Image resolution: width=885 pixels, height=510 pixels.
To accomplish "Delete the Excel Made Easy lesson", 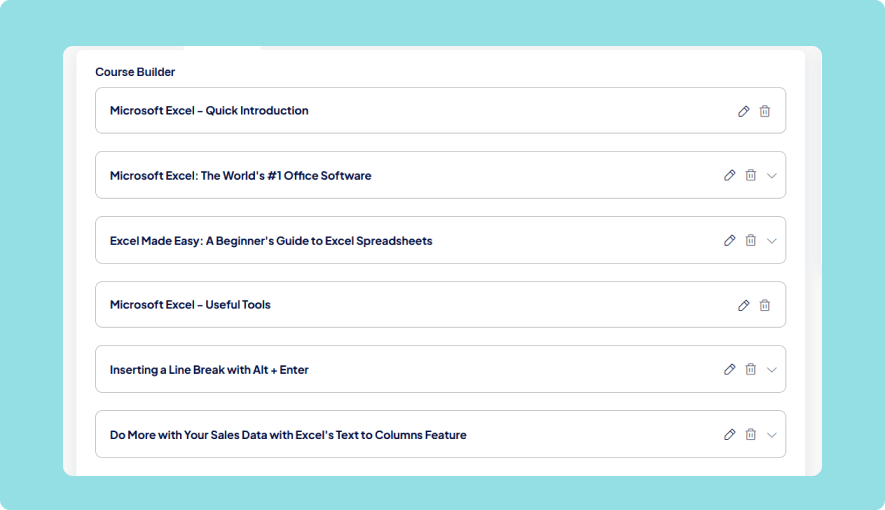I will [751, 240].
